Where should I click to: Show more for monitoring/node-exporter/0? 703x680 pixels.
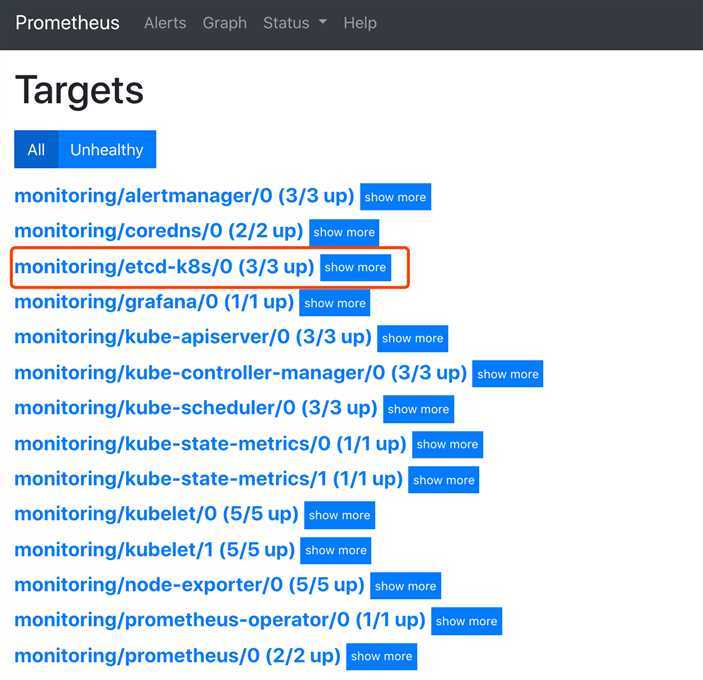405,585
